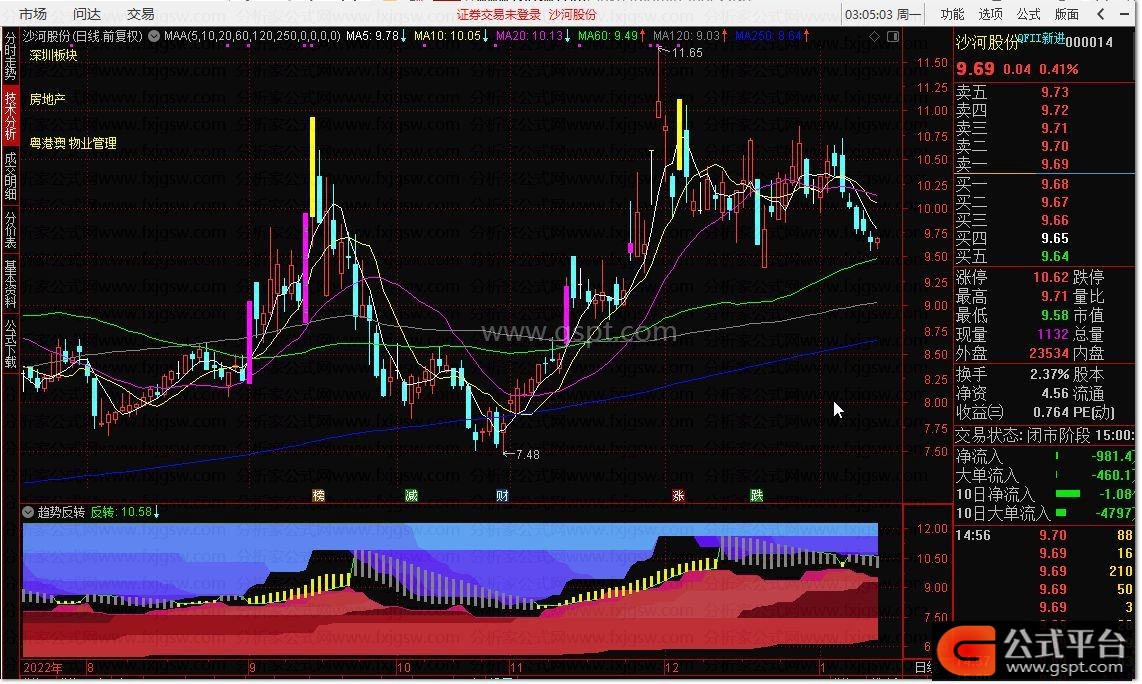The height and width of the screenshot is (684, 1142).
Task: Open the 选项 menu
Action: 991,14
